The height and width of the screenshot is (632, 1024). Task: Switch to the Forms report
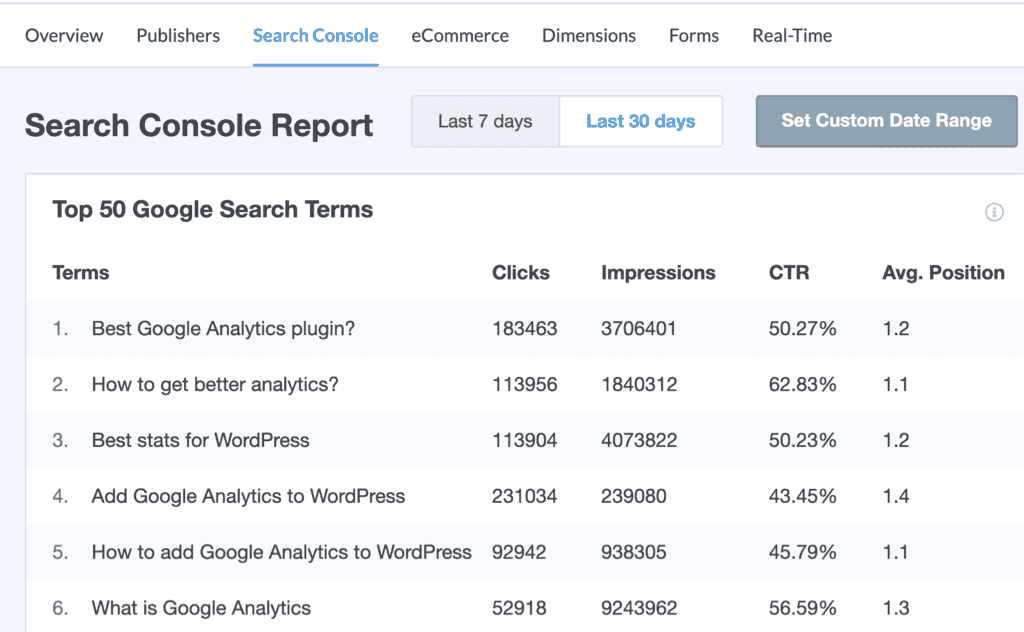pos(693,35)
